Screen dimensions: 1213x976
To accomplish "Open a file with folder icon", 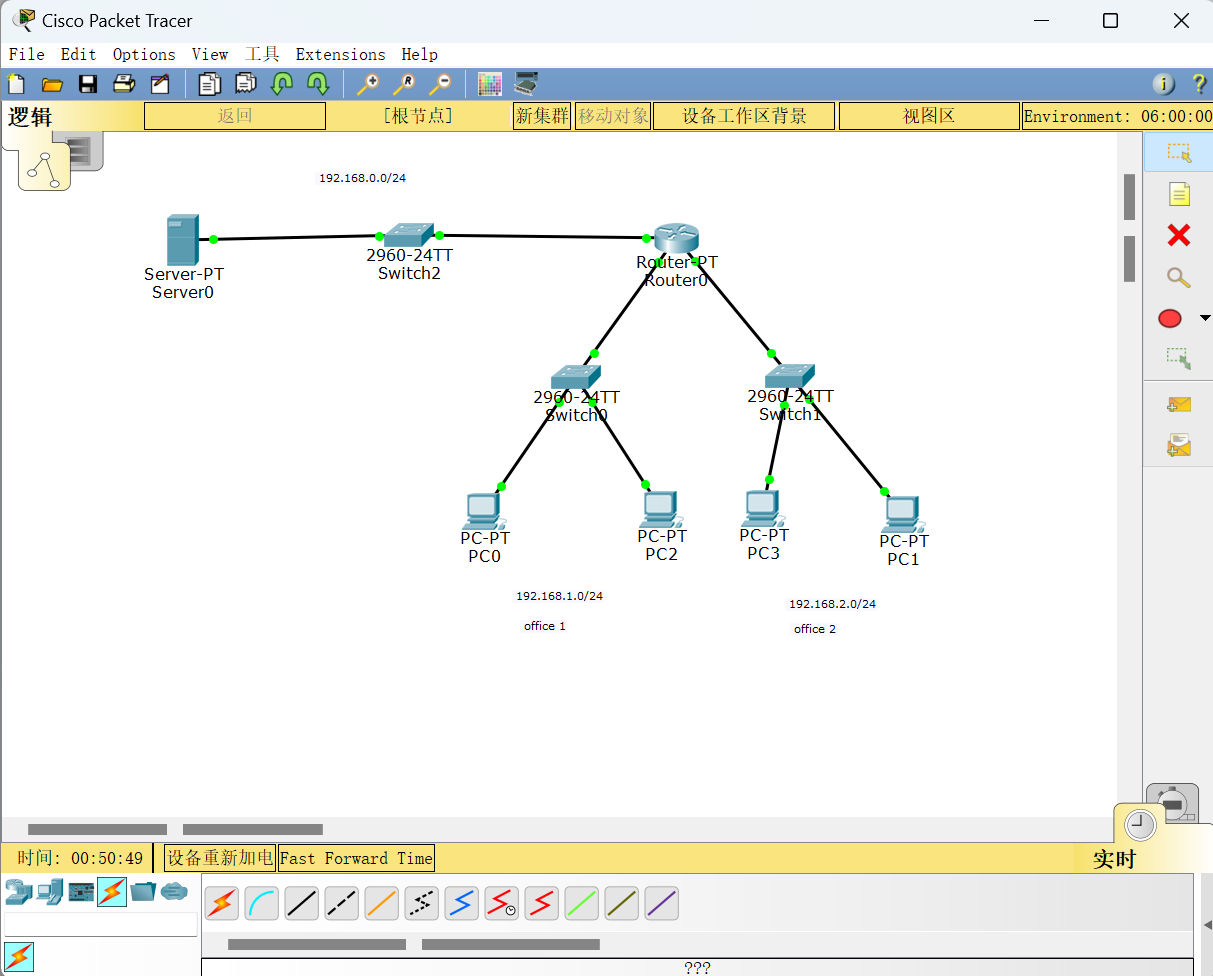I will (52, 84).
